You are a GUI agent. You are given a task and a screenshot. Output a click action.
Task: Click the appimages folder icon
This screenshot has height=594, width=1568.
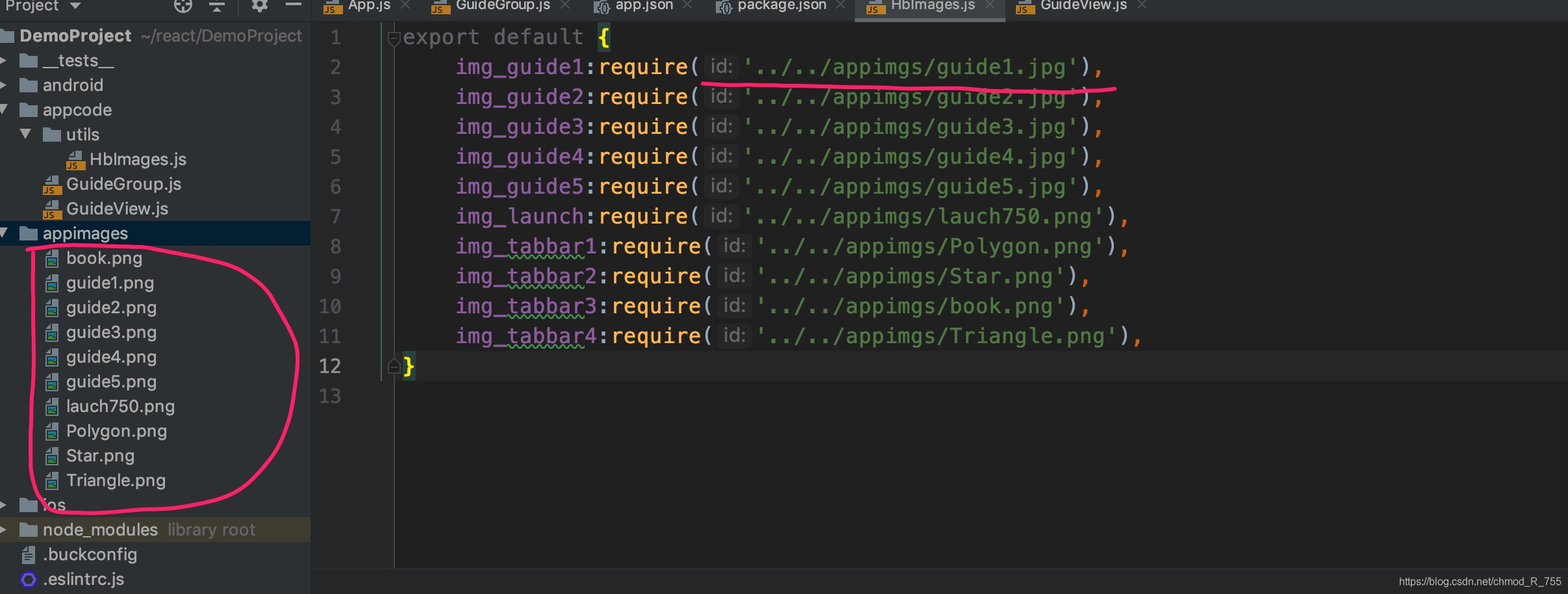(x=29, y=233)
